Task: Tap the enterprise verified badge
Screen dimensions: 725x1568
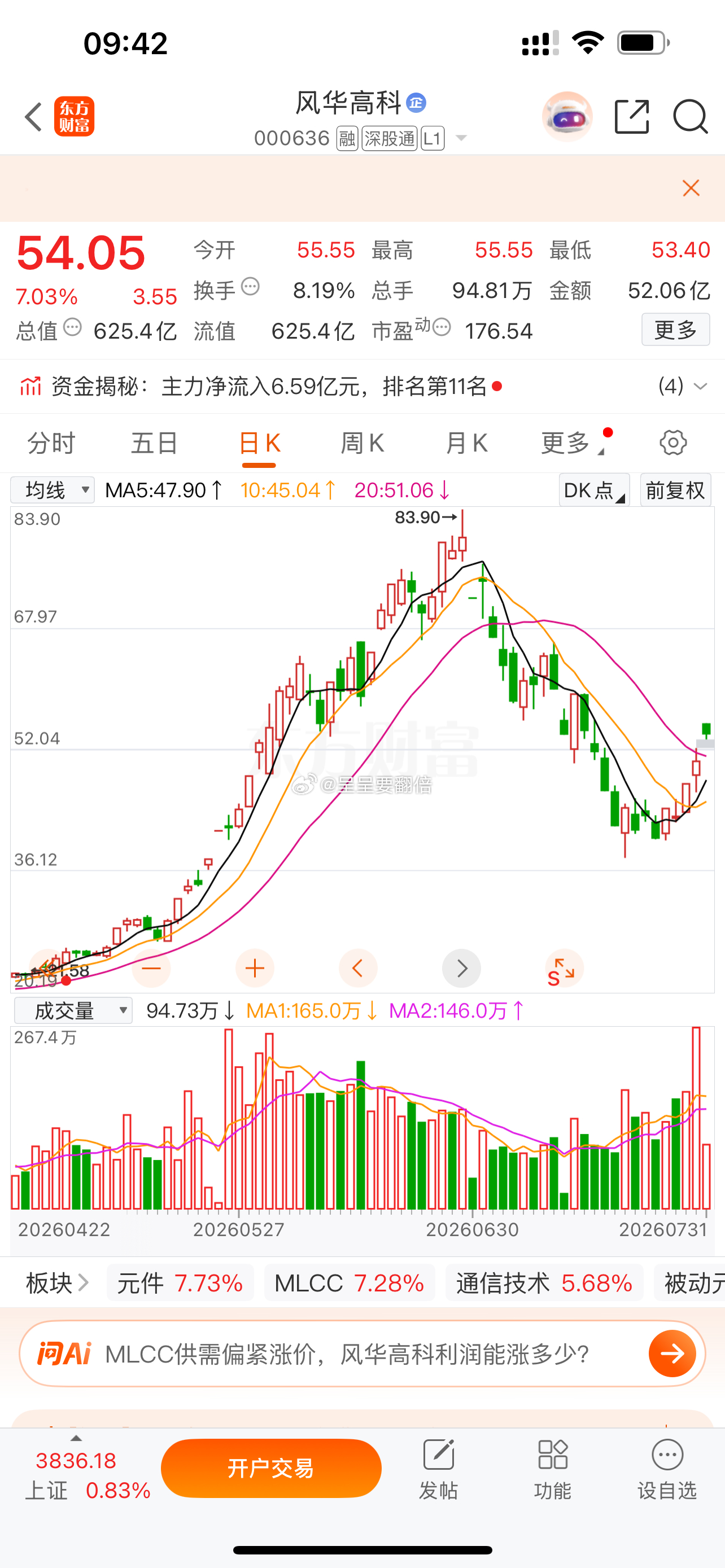Action: coord(416,103)
